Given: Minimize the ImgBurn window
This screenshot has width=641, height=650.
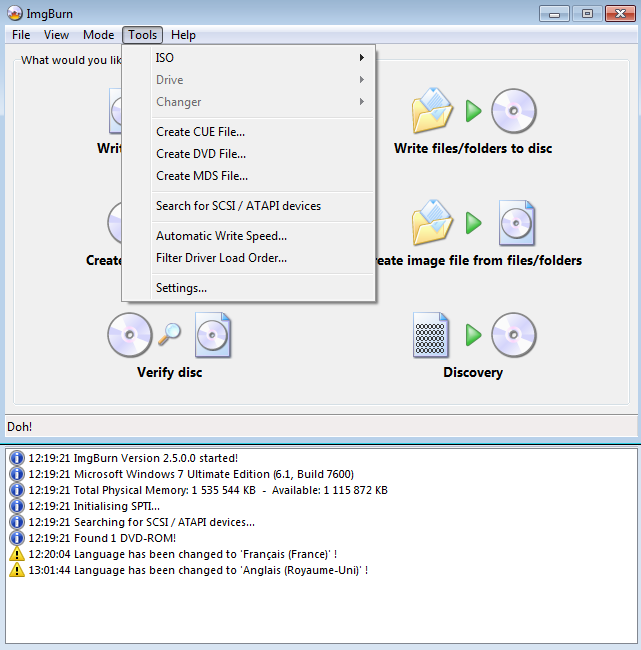Looking at the screenshot, I should click(554, 14).
